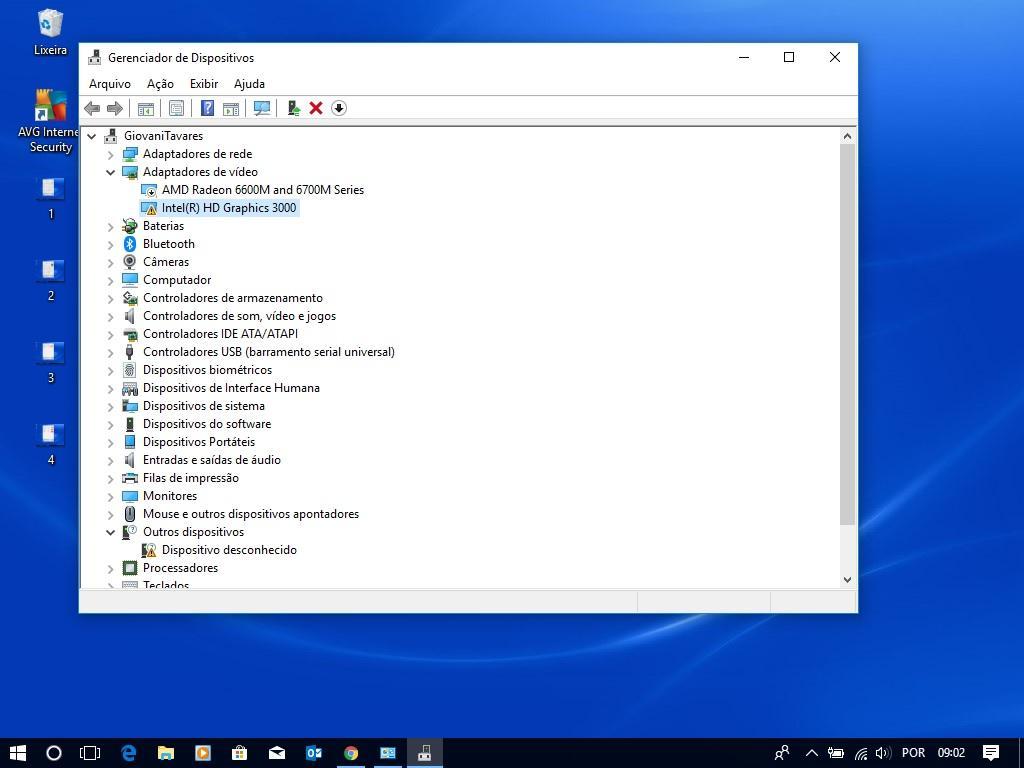Click the Dispositivos Portáteis icon

point(130,442)
